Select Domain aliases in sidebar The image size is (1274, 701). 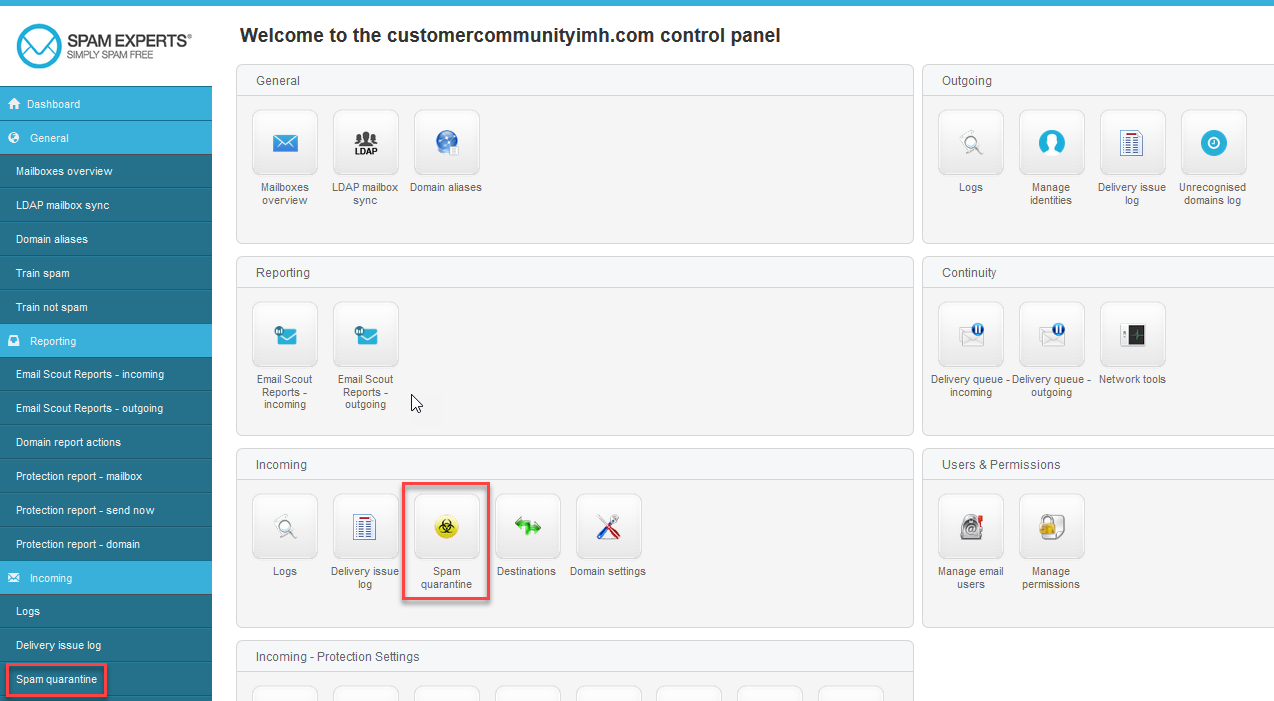[x=106, y=239]
